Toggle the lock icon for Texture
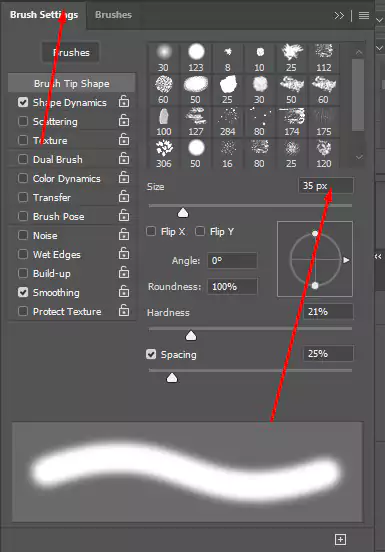The height and width of the screenshot is (552, 385). tap(124, 139)
